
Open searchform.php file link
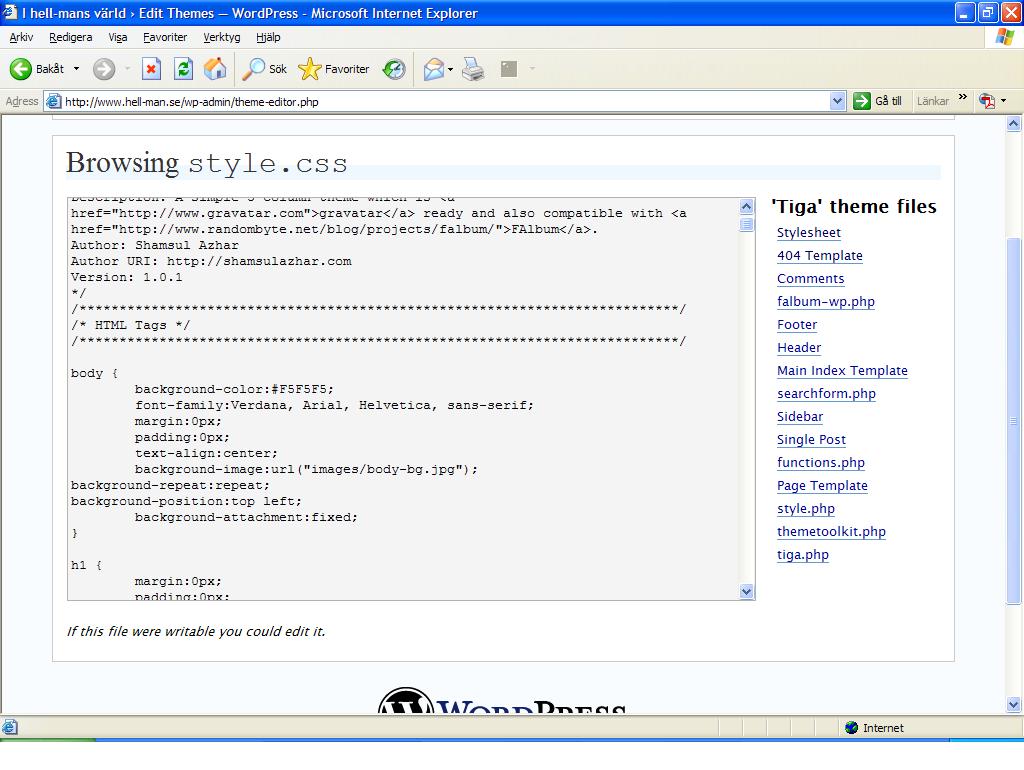[826, 394]
